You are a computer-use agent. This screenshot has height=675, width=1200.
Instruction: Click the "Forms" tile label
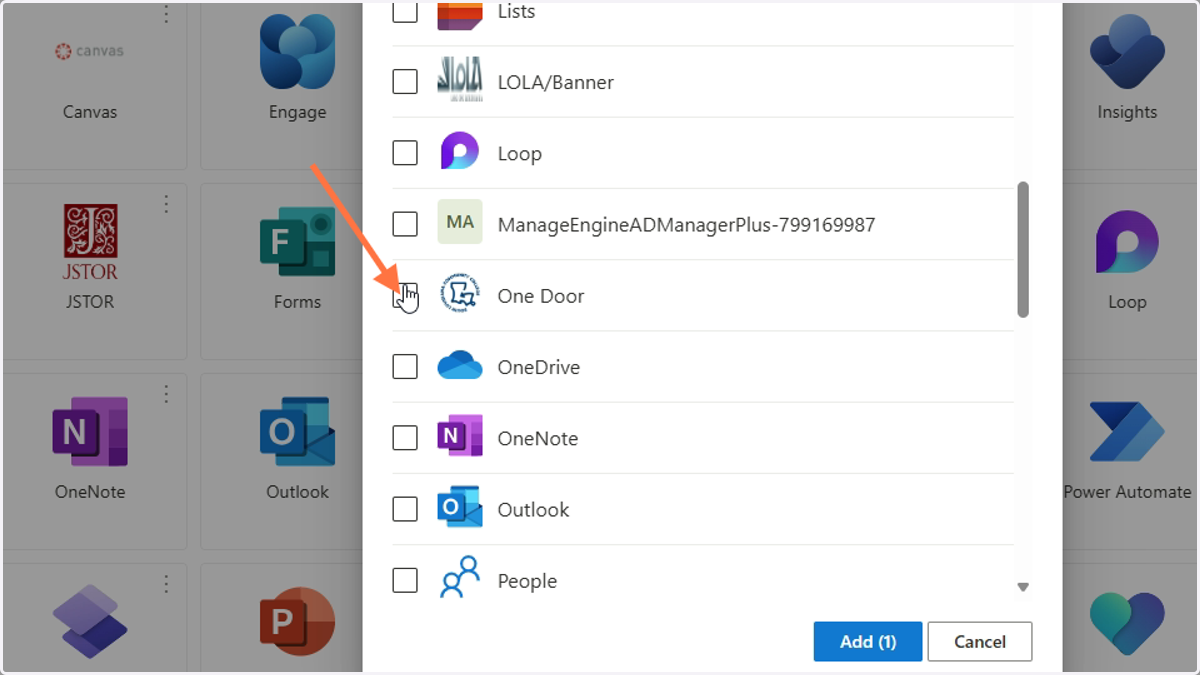coord(297,302)
